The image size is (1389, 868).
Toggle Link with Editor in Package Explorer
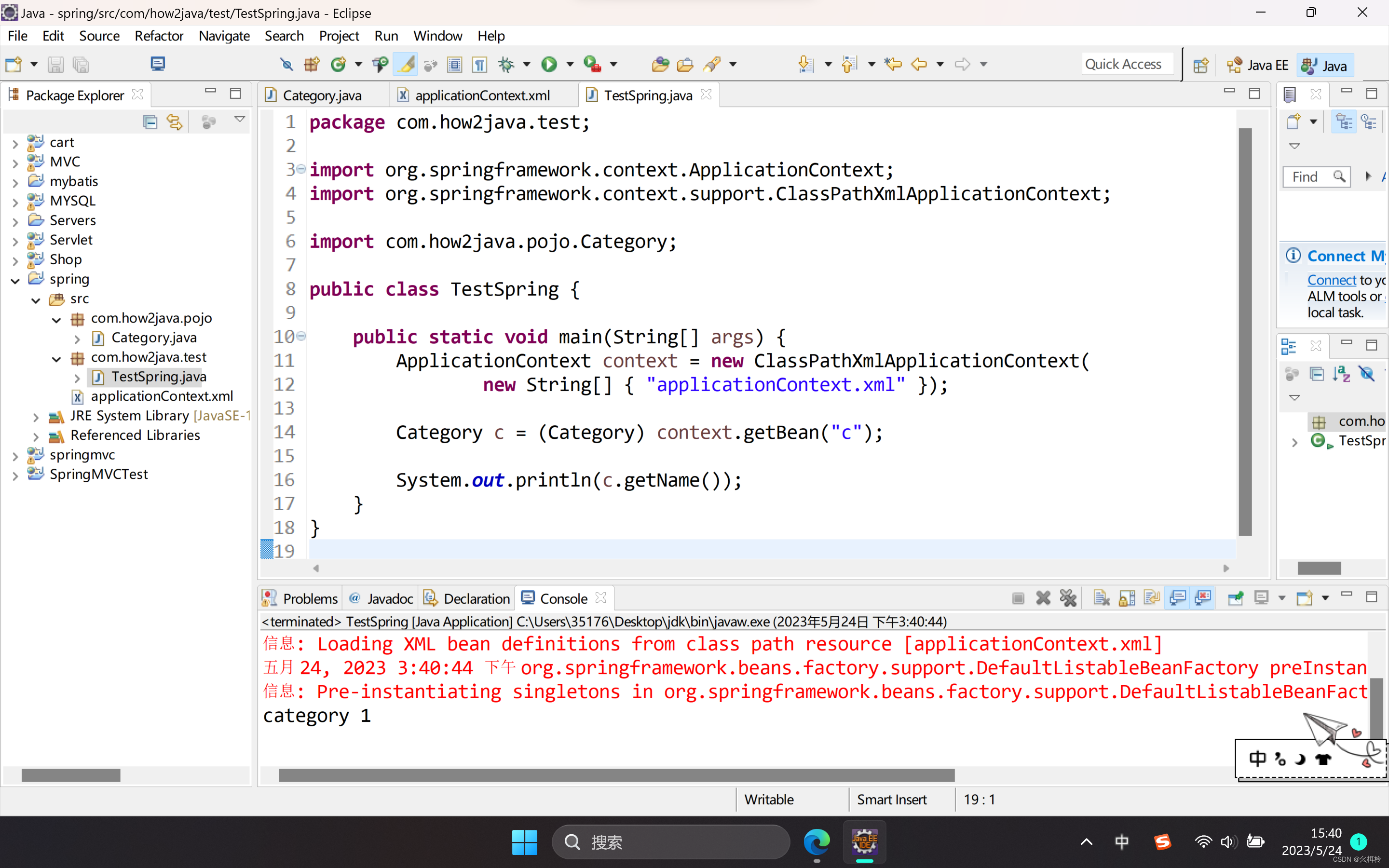[175, 122]
